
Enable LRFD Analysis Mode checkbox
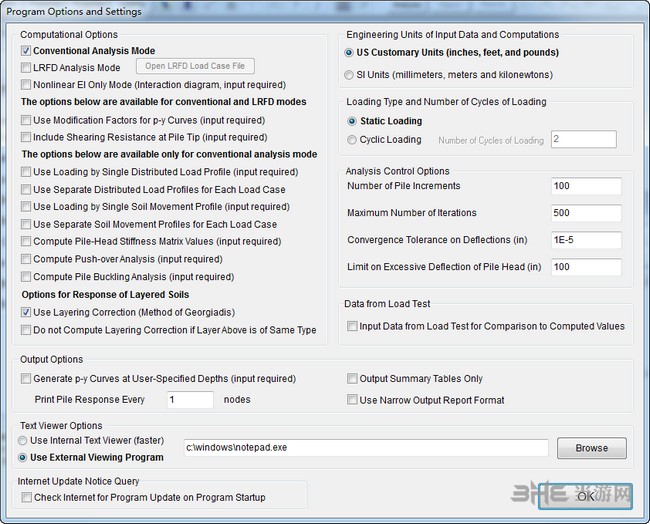pos(26,68)
